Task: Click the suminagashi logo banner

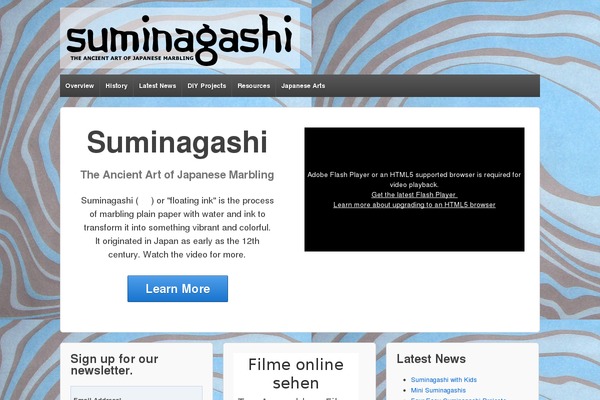Action: [180, 38]
